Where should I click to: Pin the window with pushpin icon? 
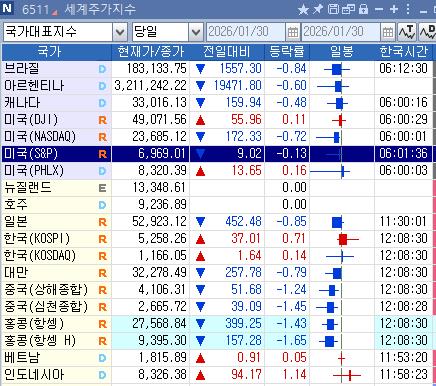318,9
